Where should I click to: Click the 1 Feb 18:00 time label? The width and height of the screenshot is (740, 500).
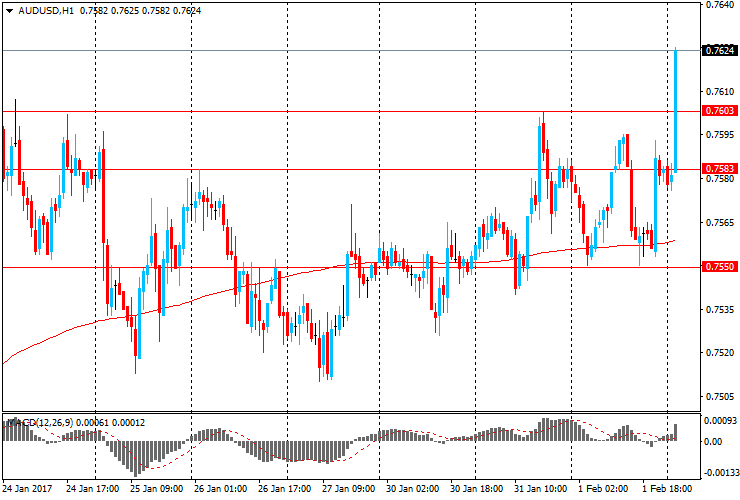pos(666,490)
